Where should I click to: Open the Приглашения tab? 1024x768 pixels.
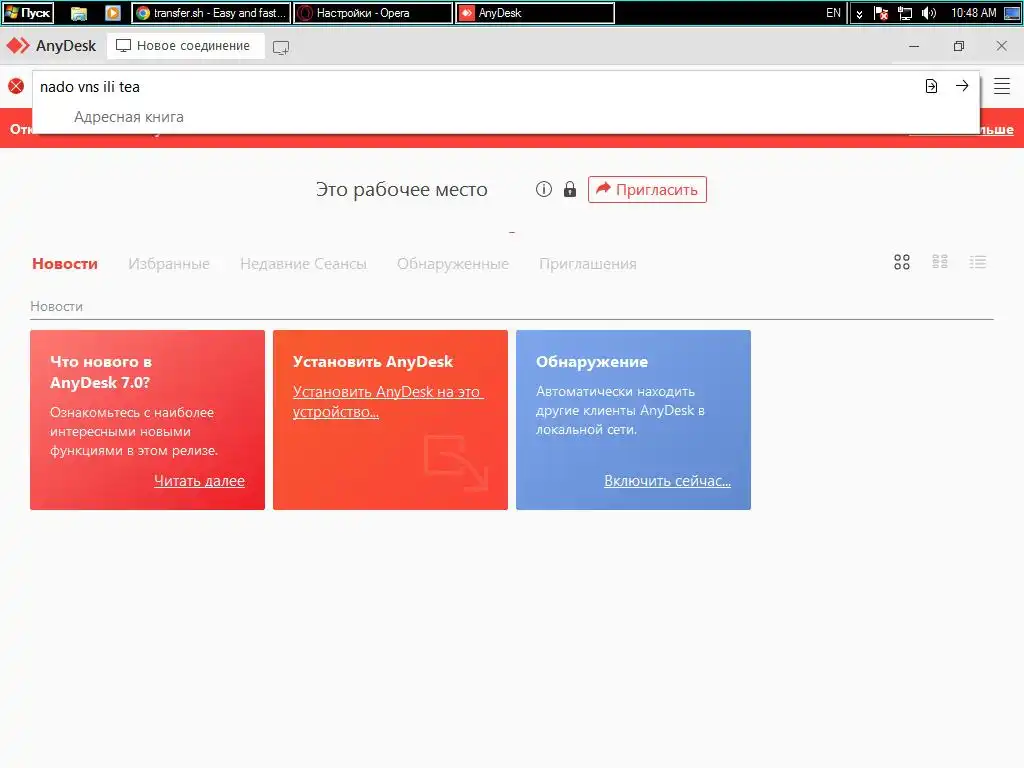pos(588,264)
